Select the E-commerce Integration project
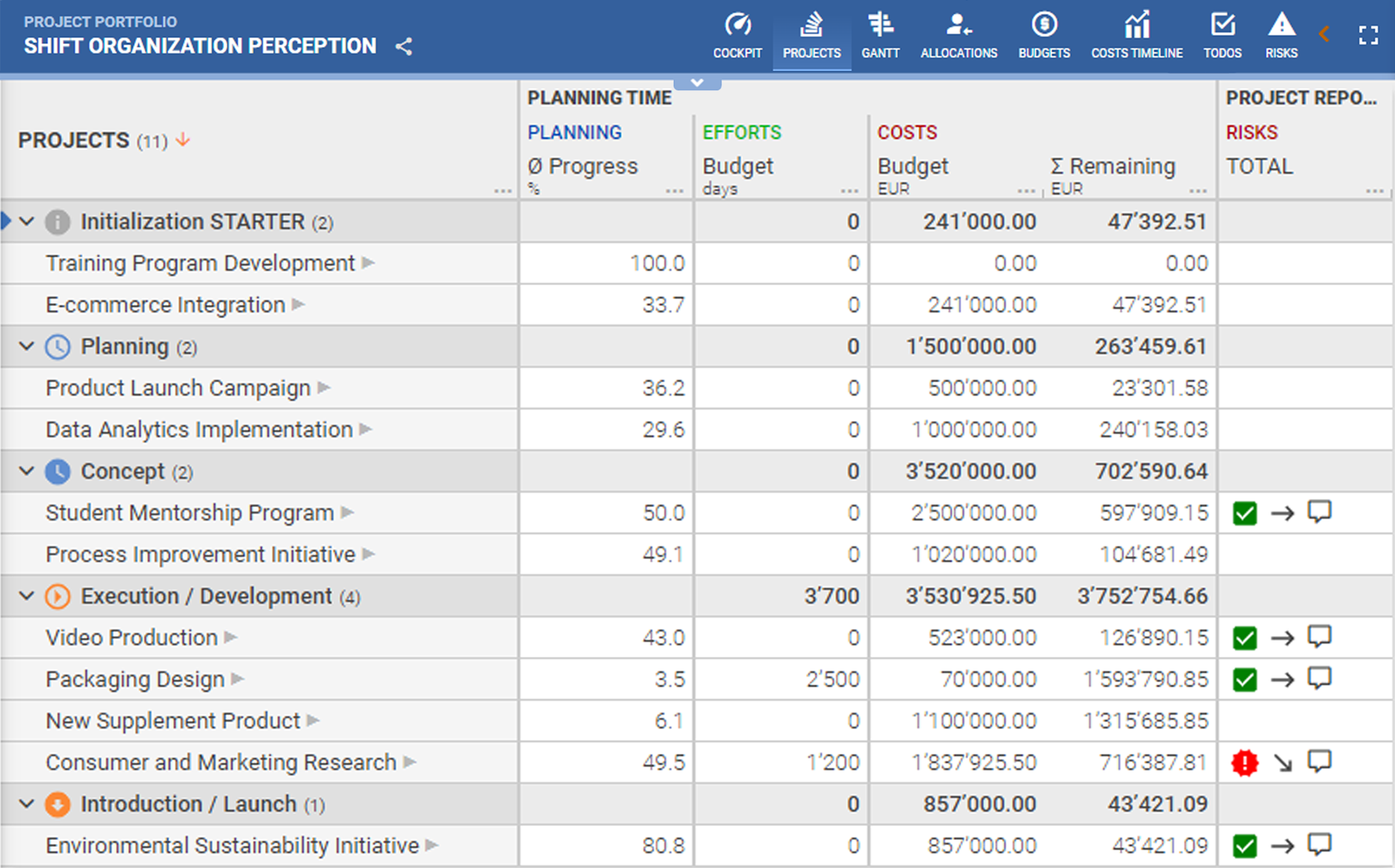Screen dimensions: 1395x868 pos(165,305)
